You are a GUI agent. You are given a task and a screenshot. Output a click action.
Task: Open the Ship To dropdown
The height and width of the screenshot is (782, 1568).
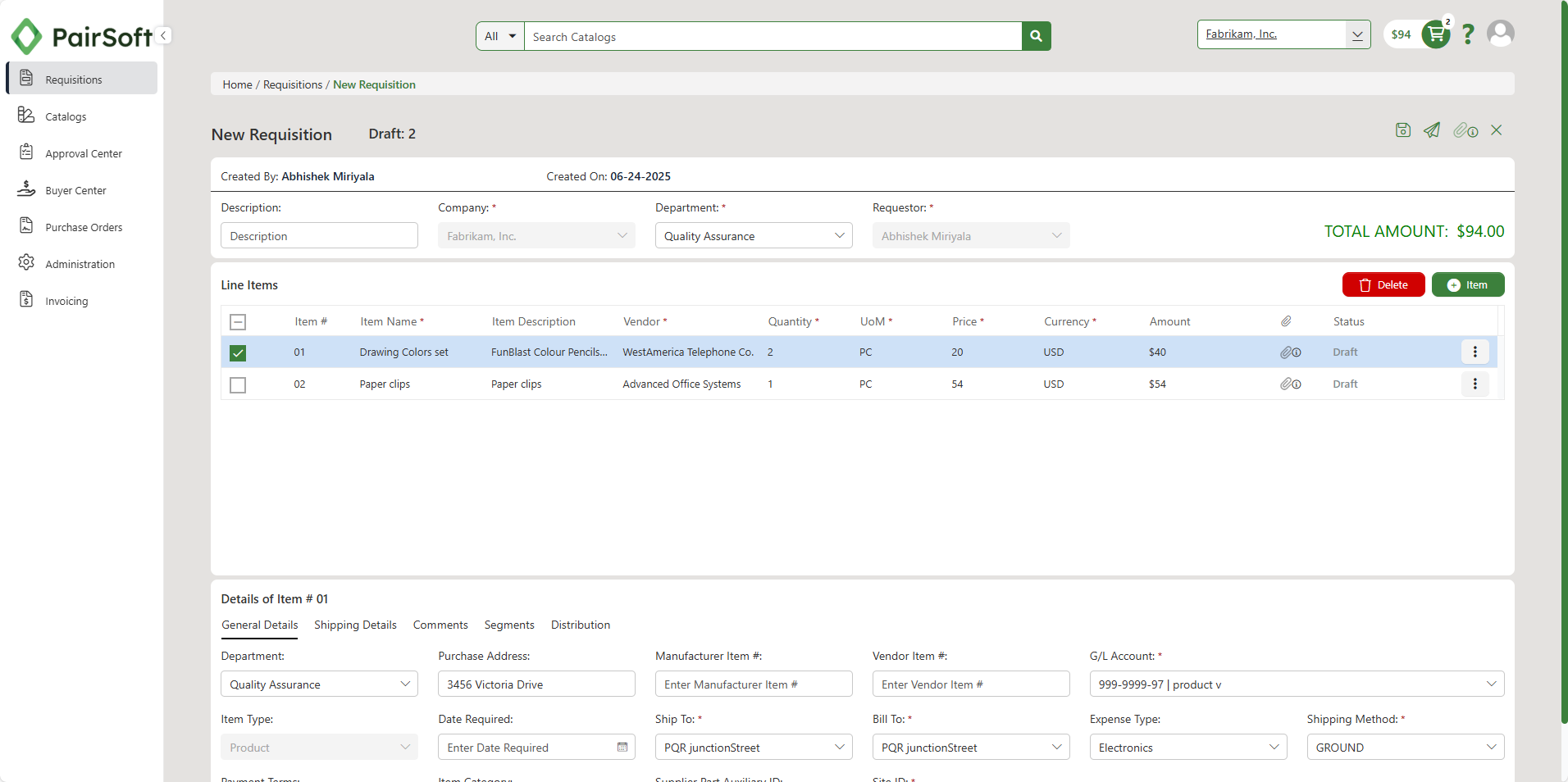(754, 748)
